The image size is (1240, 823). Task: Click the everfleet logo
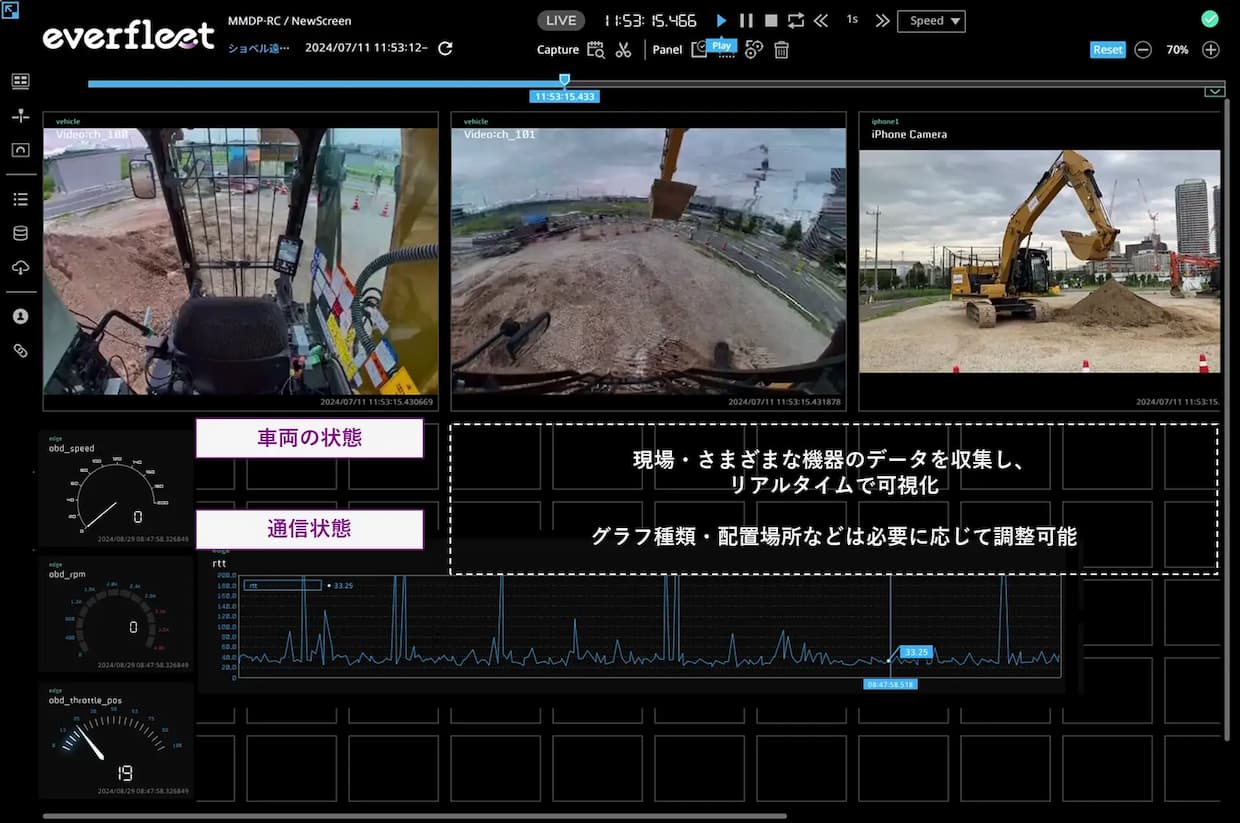(128, 36)
